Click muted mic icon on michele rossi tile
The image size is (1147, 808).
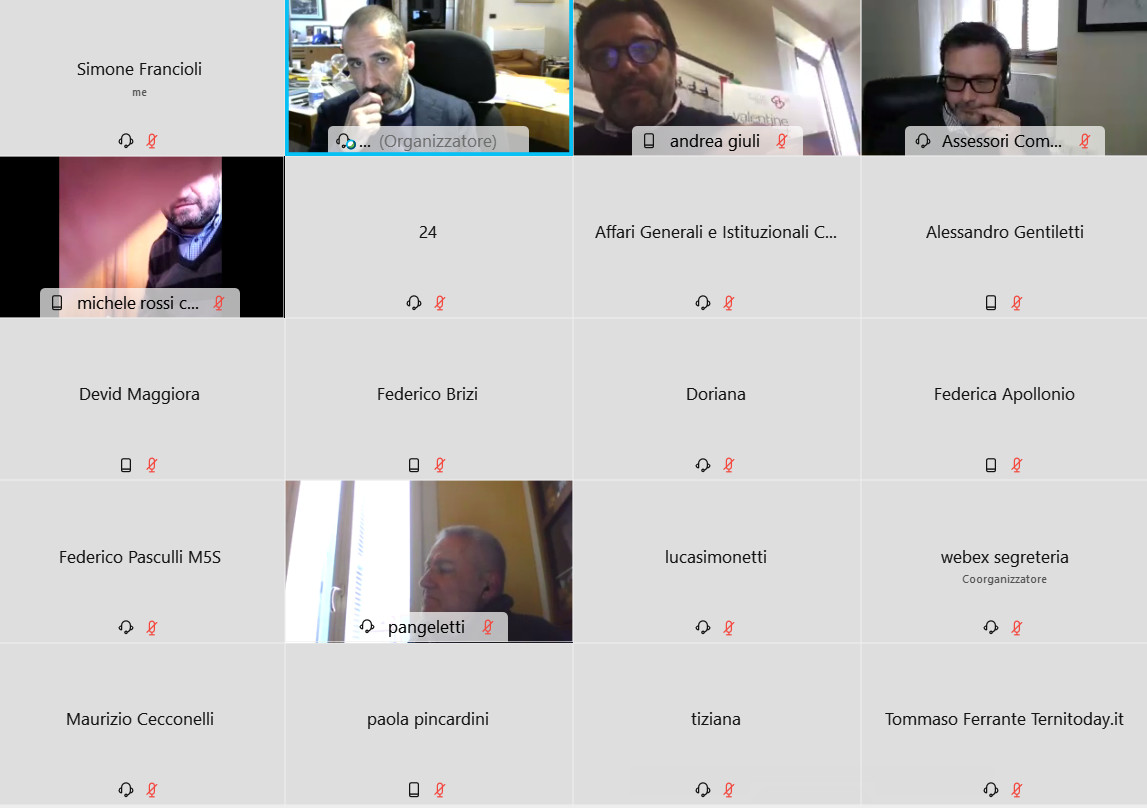pyautogui.click(x=218, y=303)
